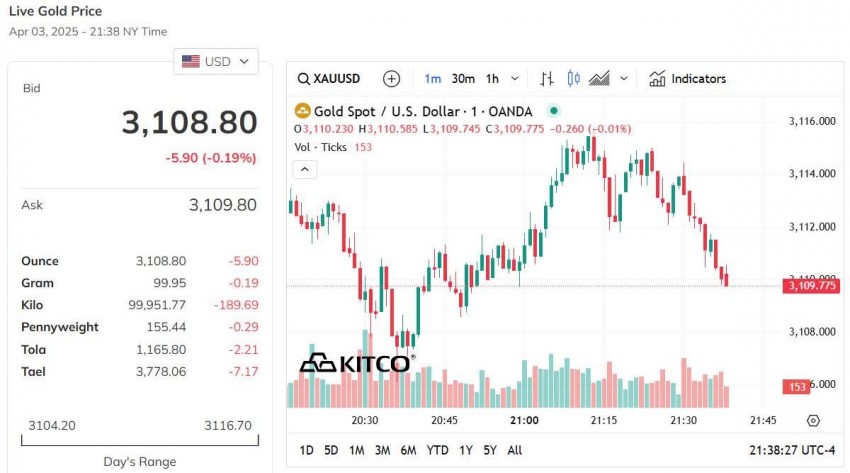Click the chart settings hexagon icon
Screen dimensions: 850x473
813,421
